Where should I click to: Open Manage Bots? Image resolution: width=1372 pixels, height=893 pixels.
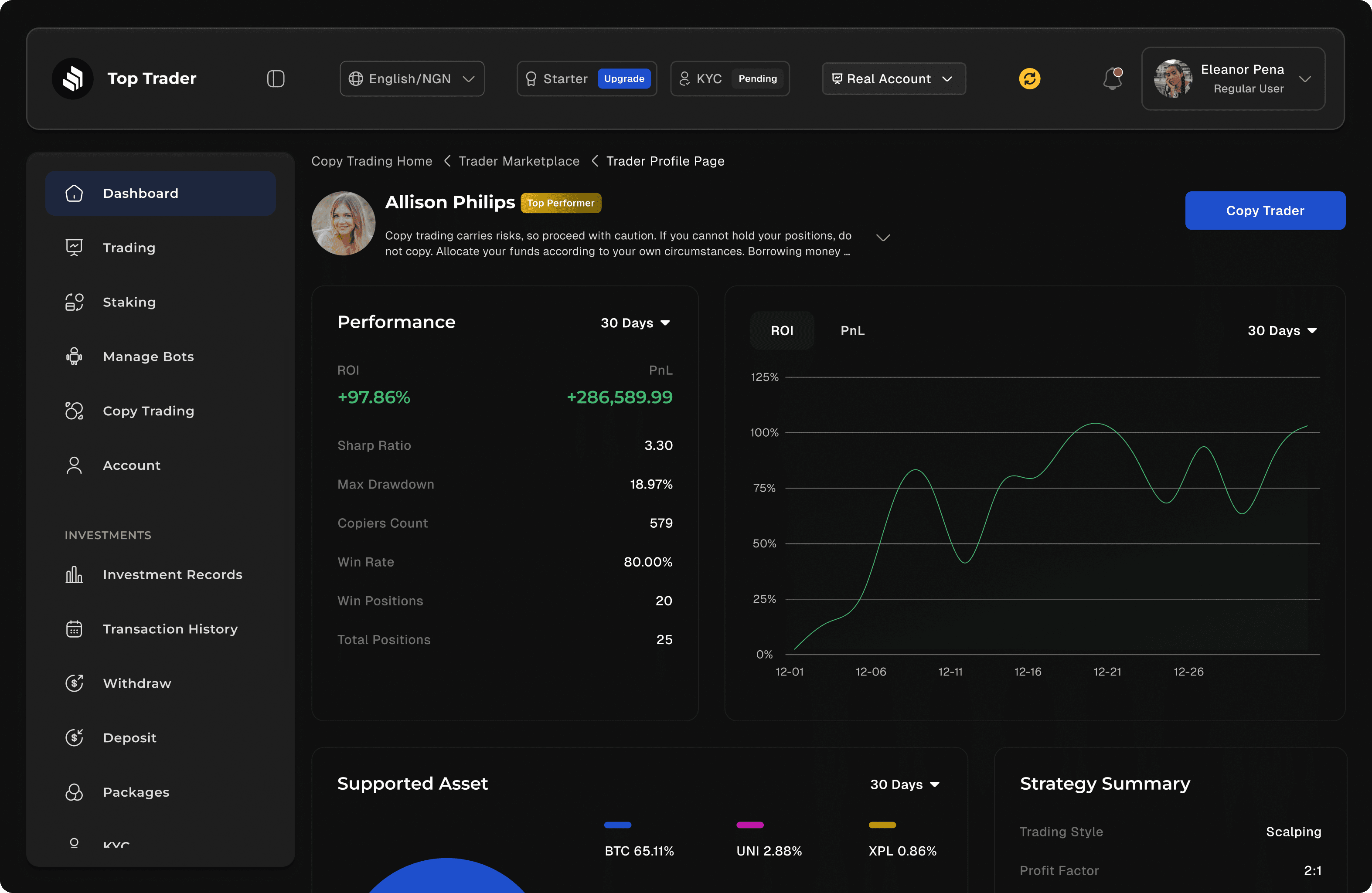(x=148, y=356)
